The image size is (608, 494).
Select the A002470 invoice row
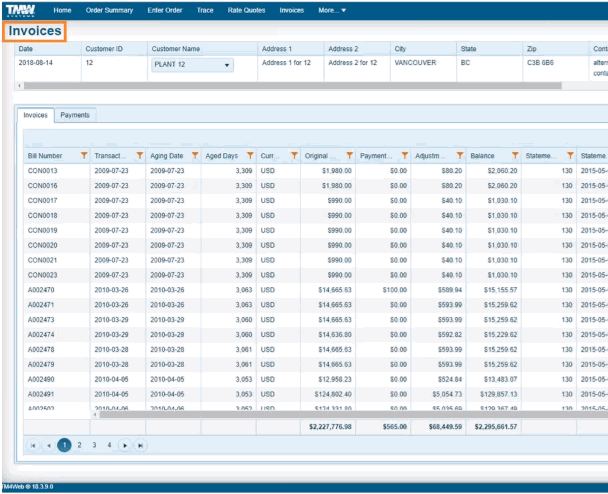(x=42, y=290)
